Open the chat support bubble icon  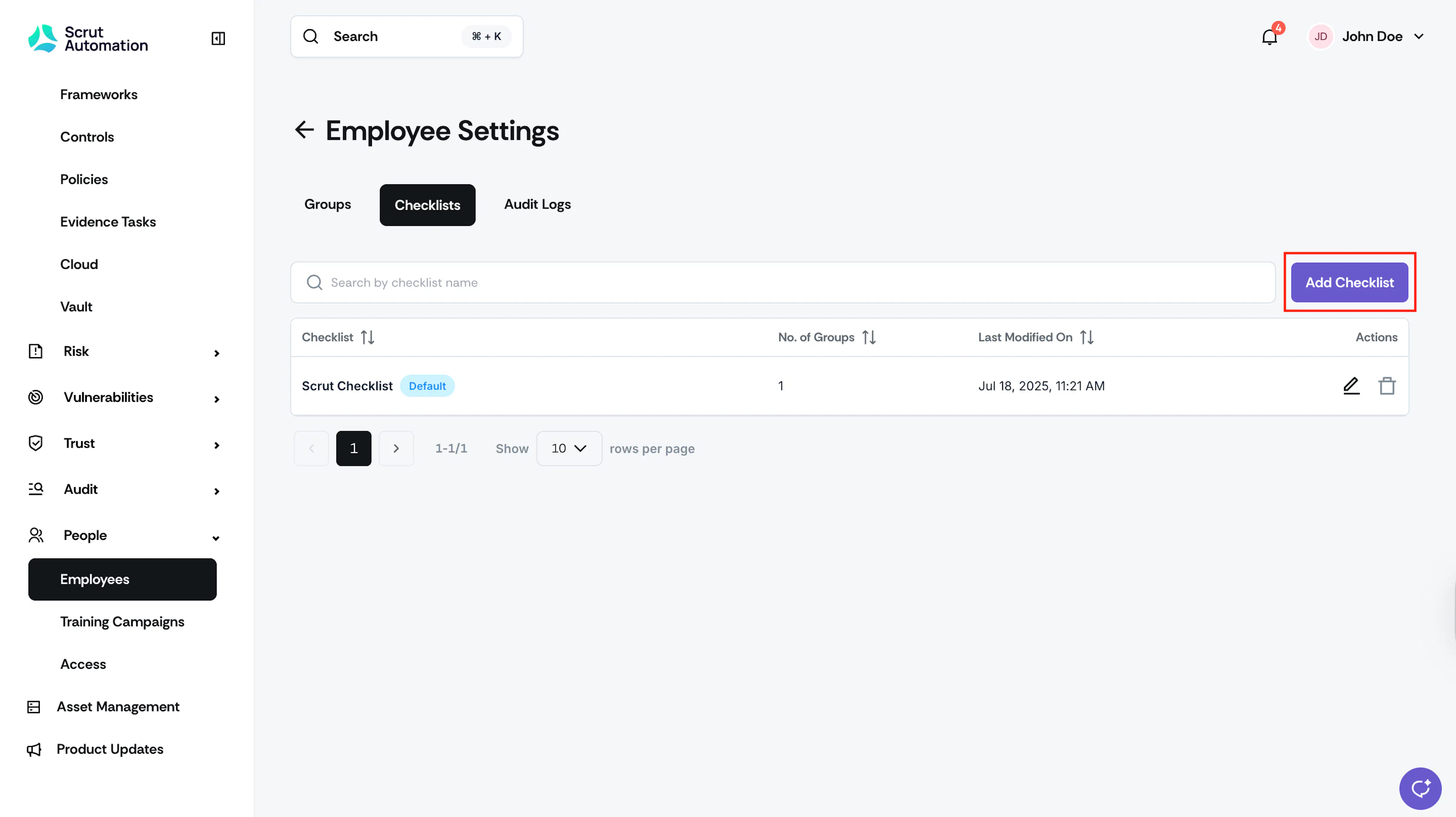coord(1420,788)
